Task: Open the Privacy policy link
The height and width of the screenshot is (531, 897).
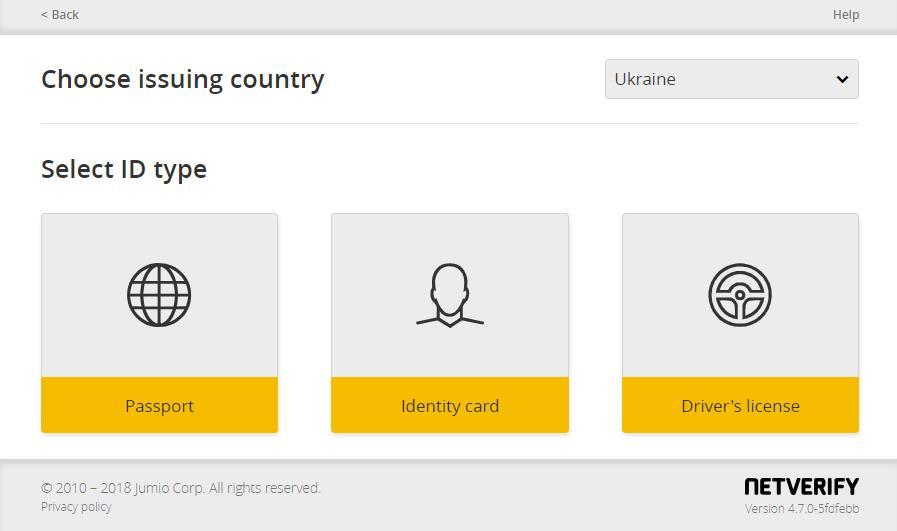Action: pos(76,507)
